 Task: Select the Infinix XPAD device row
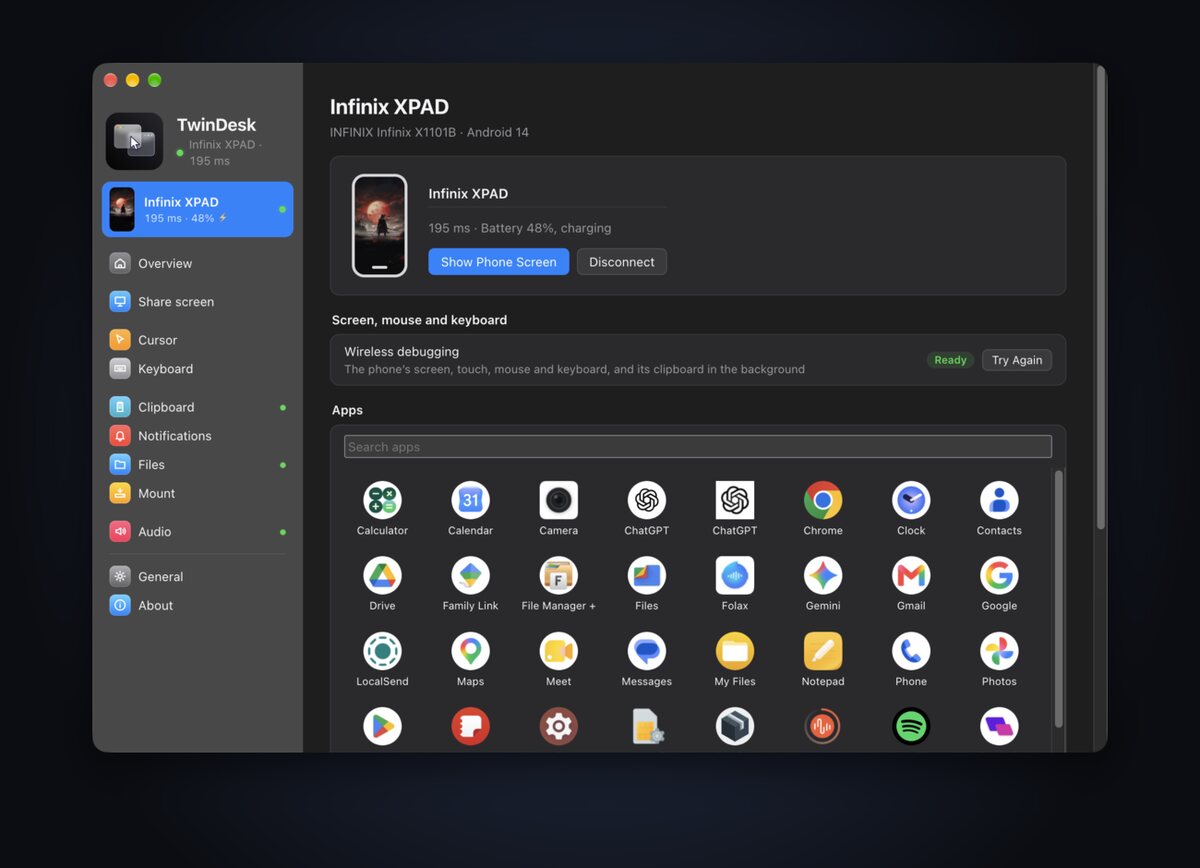pos(197,209)
